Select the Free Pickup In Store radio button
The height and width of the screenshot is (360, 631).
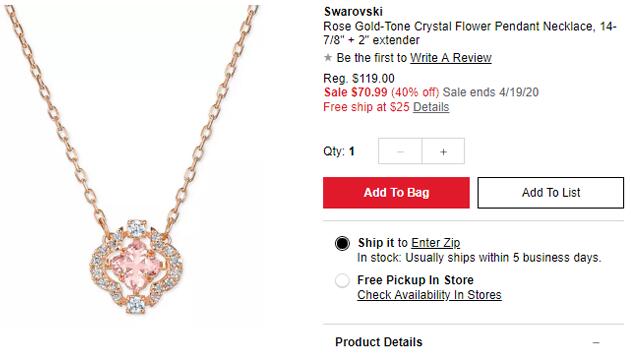(x=342, y=280)
